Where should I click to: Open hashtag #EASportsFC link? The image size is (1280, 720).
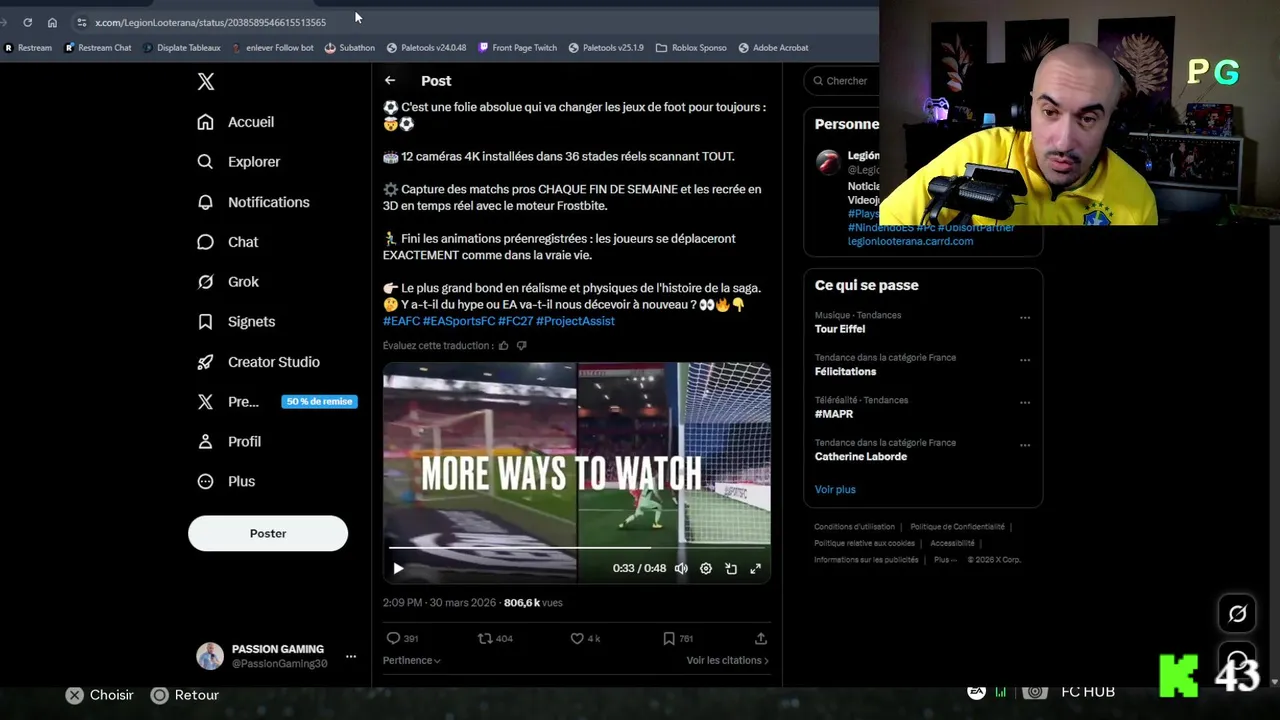pyautogui.click(x=459, y=321)
